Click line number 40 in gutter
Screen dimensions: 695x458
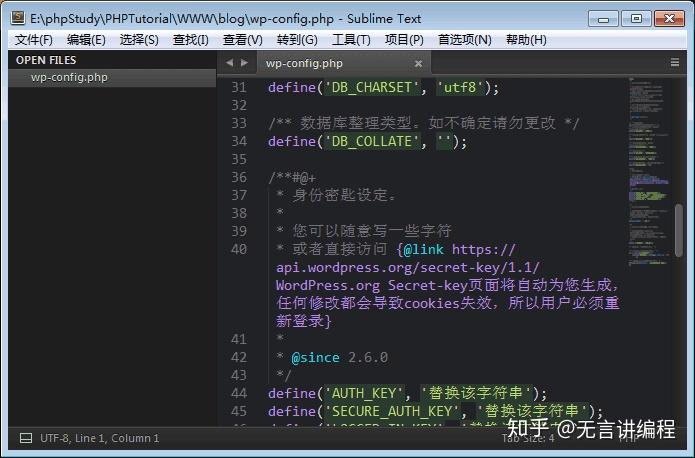239,249
